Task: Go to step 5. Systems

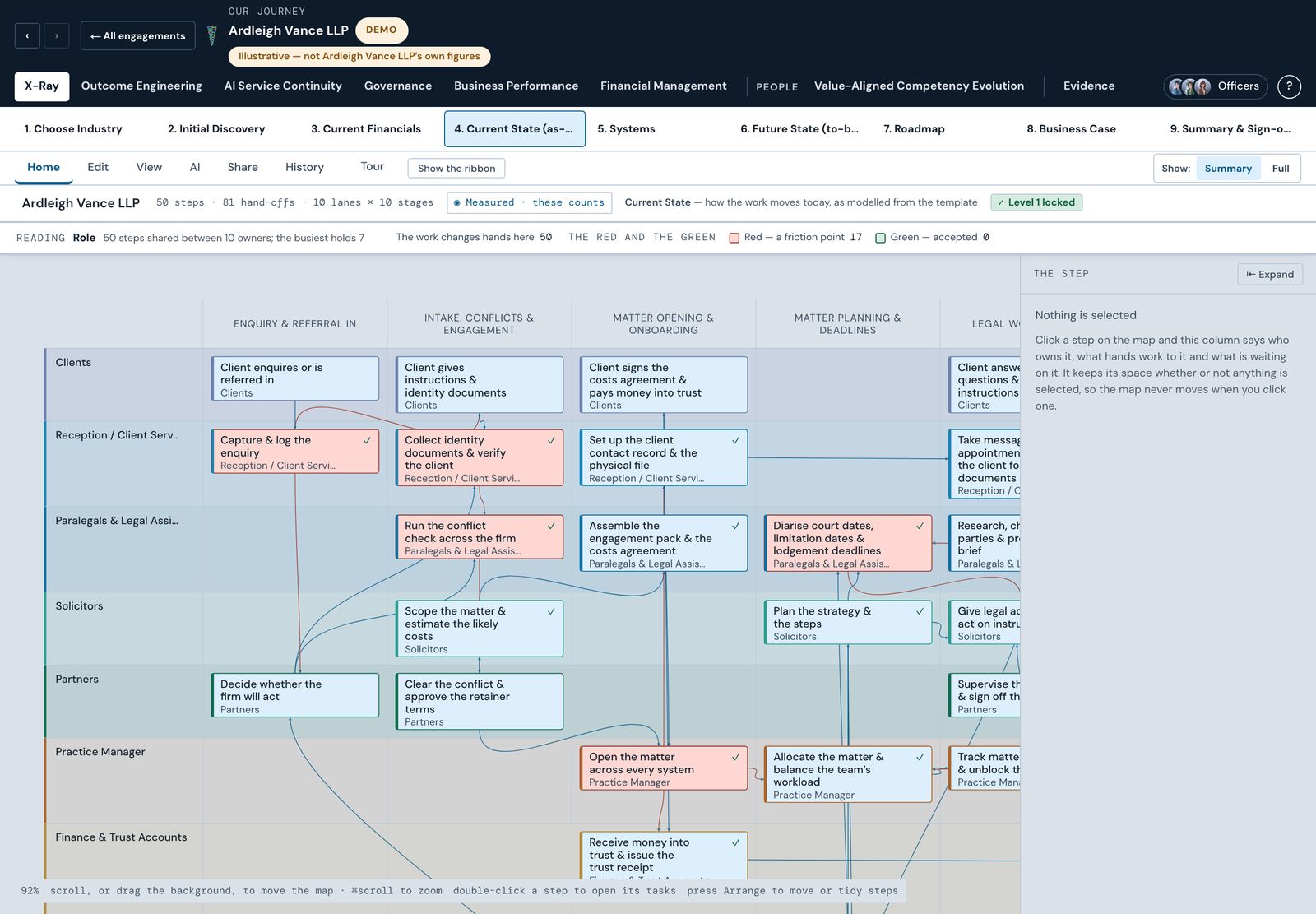Action: (626, 129)
